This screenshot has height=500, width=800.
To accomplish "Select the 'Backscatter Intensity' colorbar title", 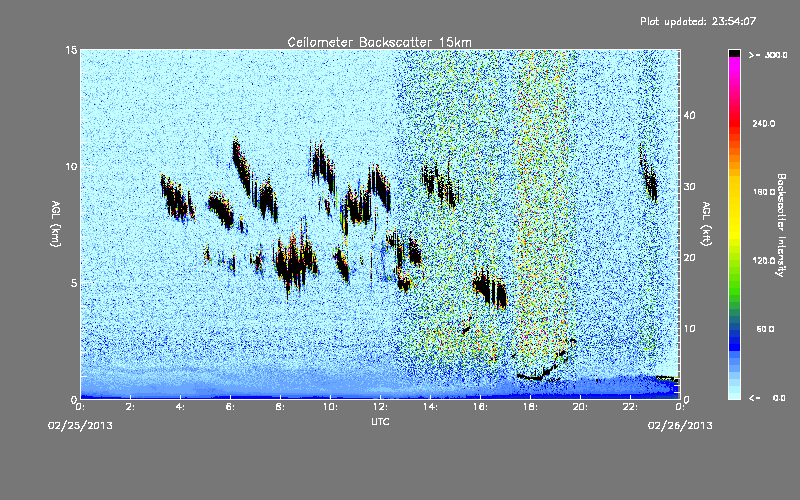I will tap(781, 225).
